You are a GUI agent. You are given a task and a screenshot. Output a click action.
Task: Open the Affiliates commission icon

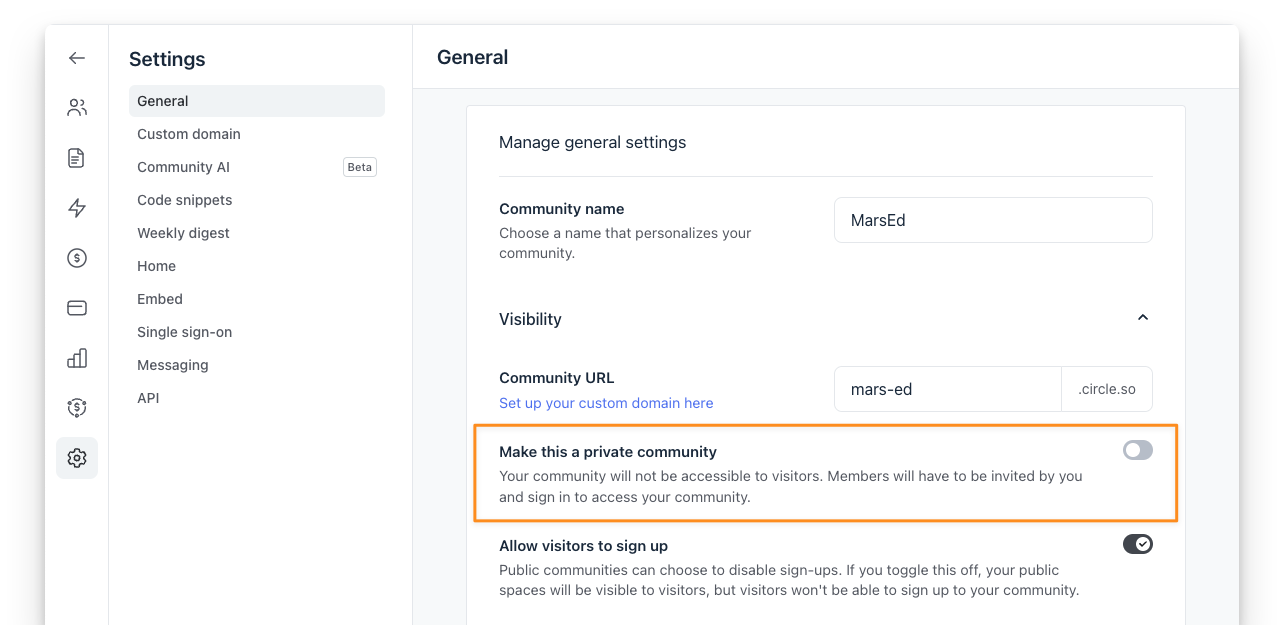click(x=76, y=407)
